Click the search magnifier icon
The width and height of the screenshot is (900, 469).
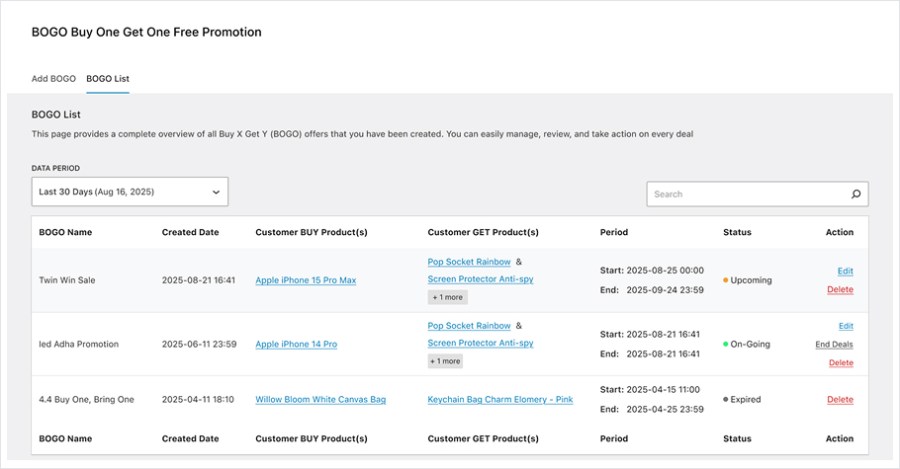pyautogui.click(x=855, y=194)
